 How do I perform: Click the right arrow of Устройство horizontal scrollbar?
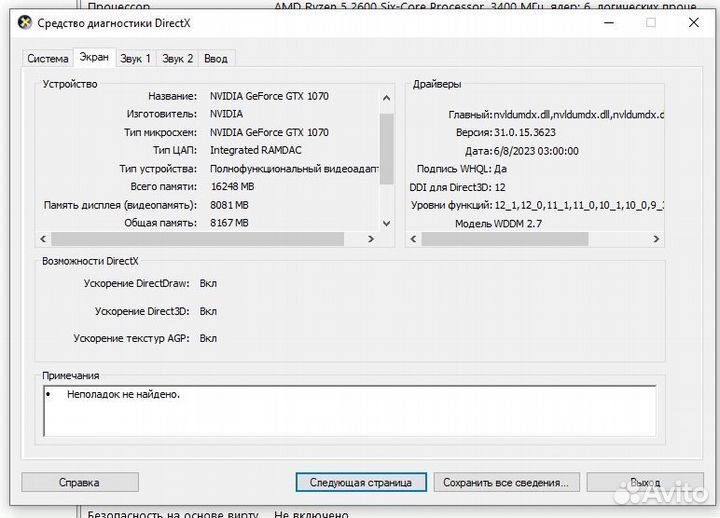tap(371, 239)
